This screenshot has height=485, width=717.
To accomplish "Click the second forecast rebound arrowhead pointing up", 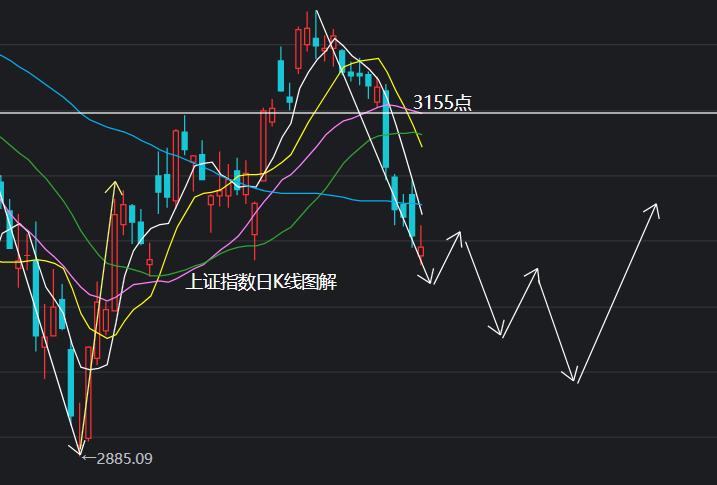I will point(537,270).
